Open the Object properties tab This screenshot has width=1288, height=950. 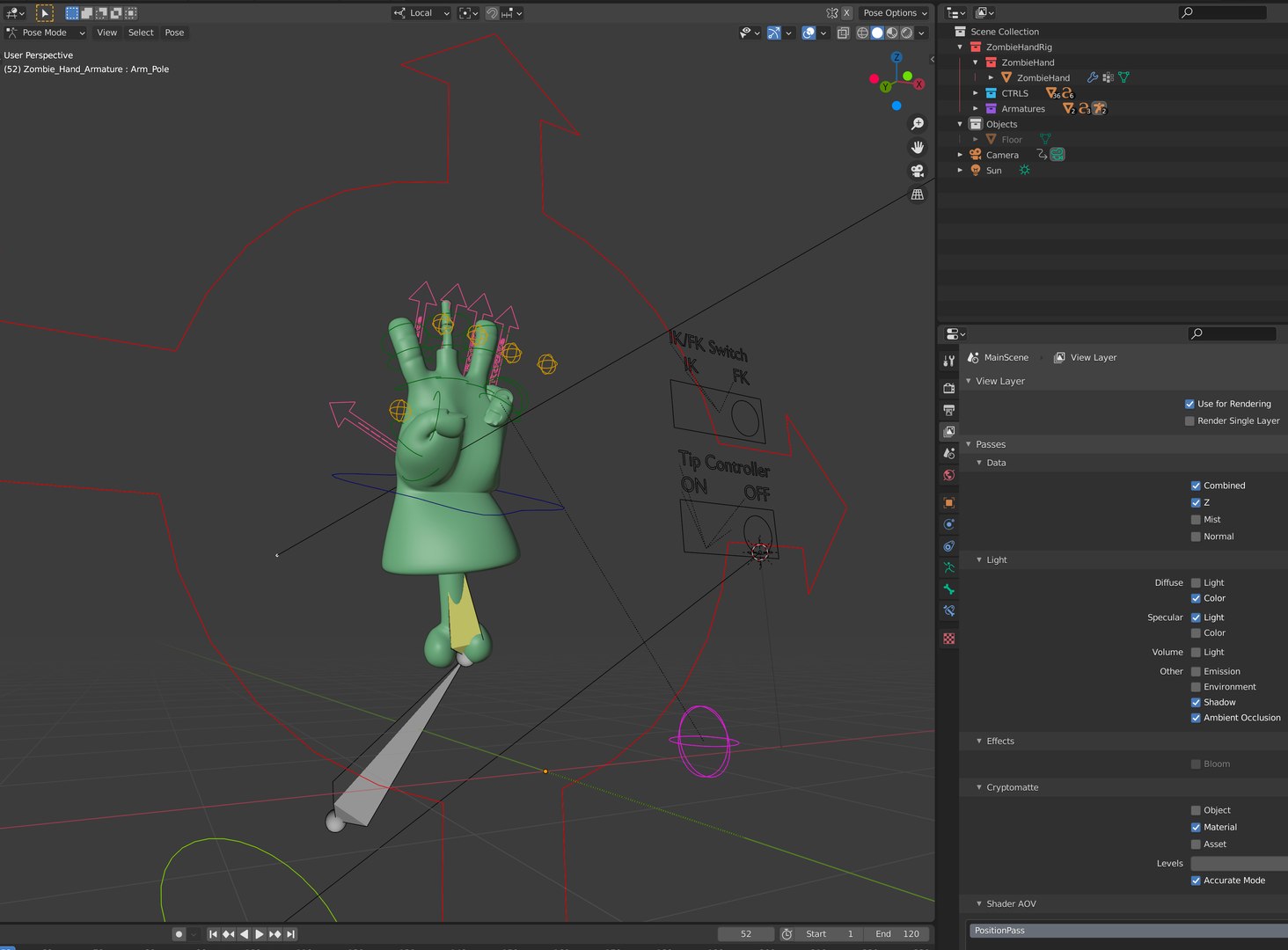(x=948, y=503)
